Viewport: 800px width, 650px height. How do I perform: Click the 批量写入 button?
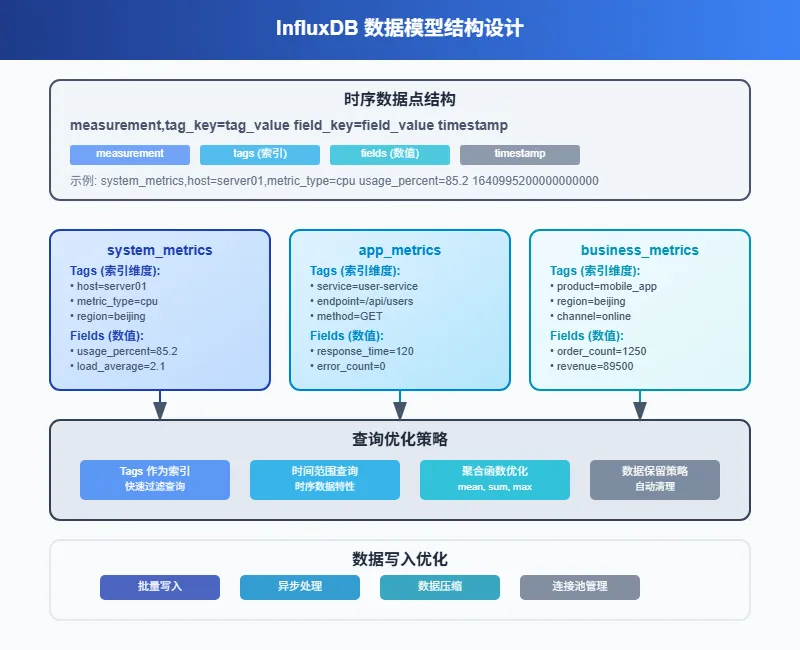click(x=160, y=587)
